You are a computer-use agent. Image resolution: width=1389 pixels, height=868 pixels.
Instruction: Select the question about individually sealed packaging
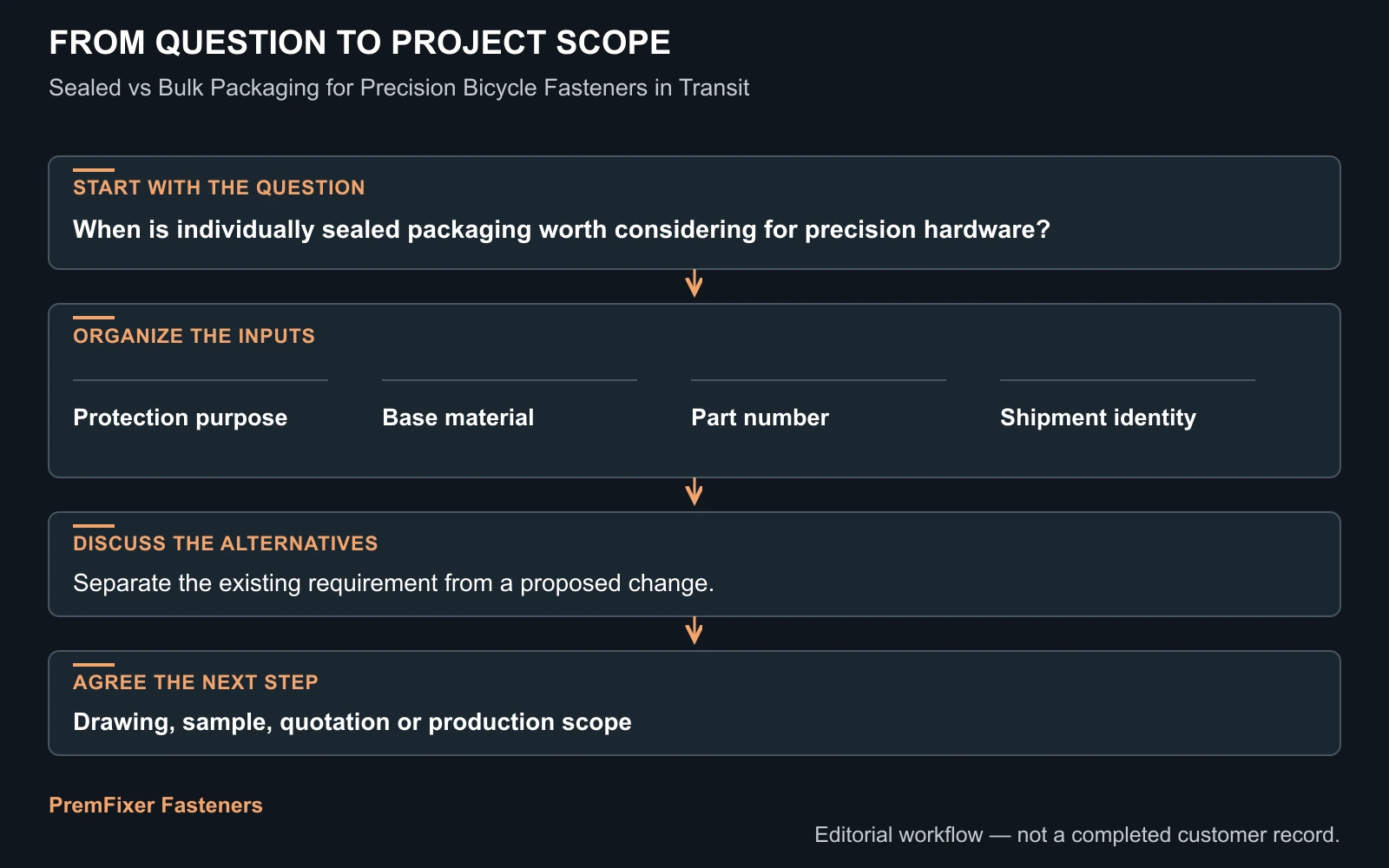(562, 229)
